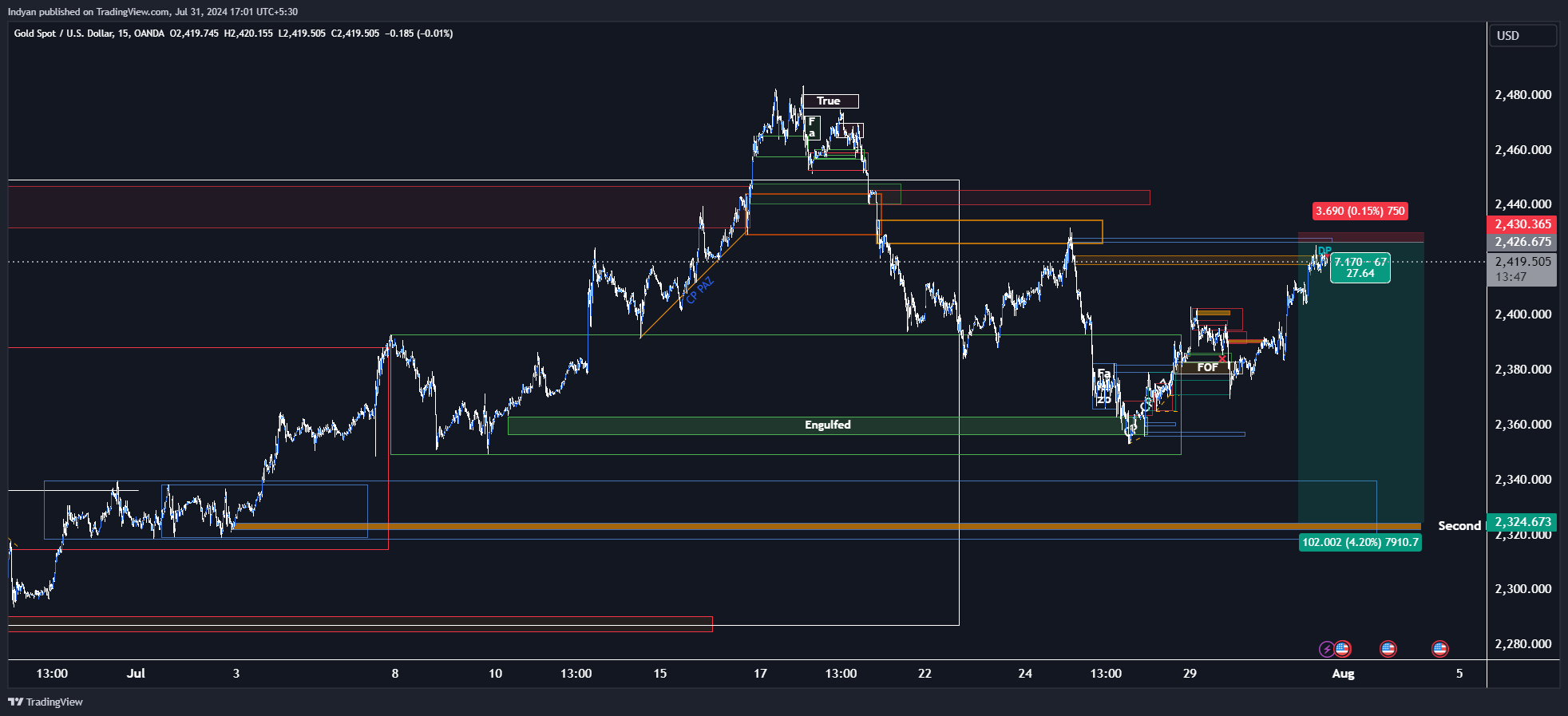The width and height of the screenshot is (1568, 716).
Task: Click the 2,360.000 price axis label
Action: click(x=1523, y=425)
